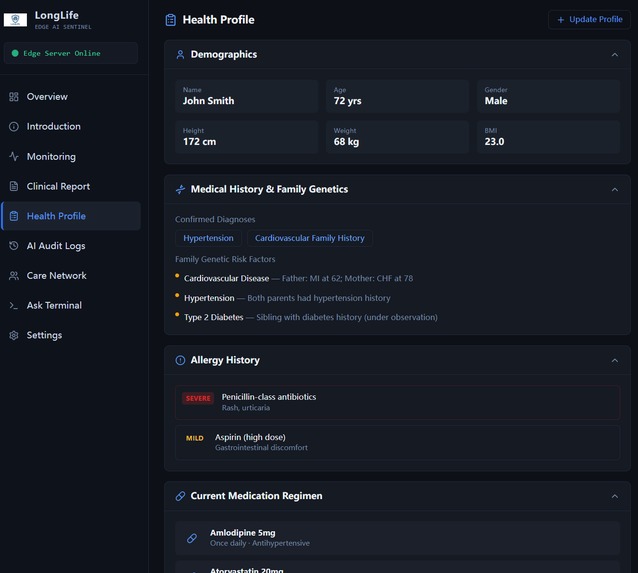Click the AI Audit Logs history icon
The width and height of the screenshot is (638, 573).
14,246
